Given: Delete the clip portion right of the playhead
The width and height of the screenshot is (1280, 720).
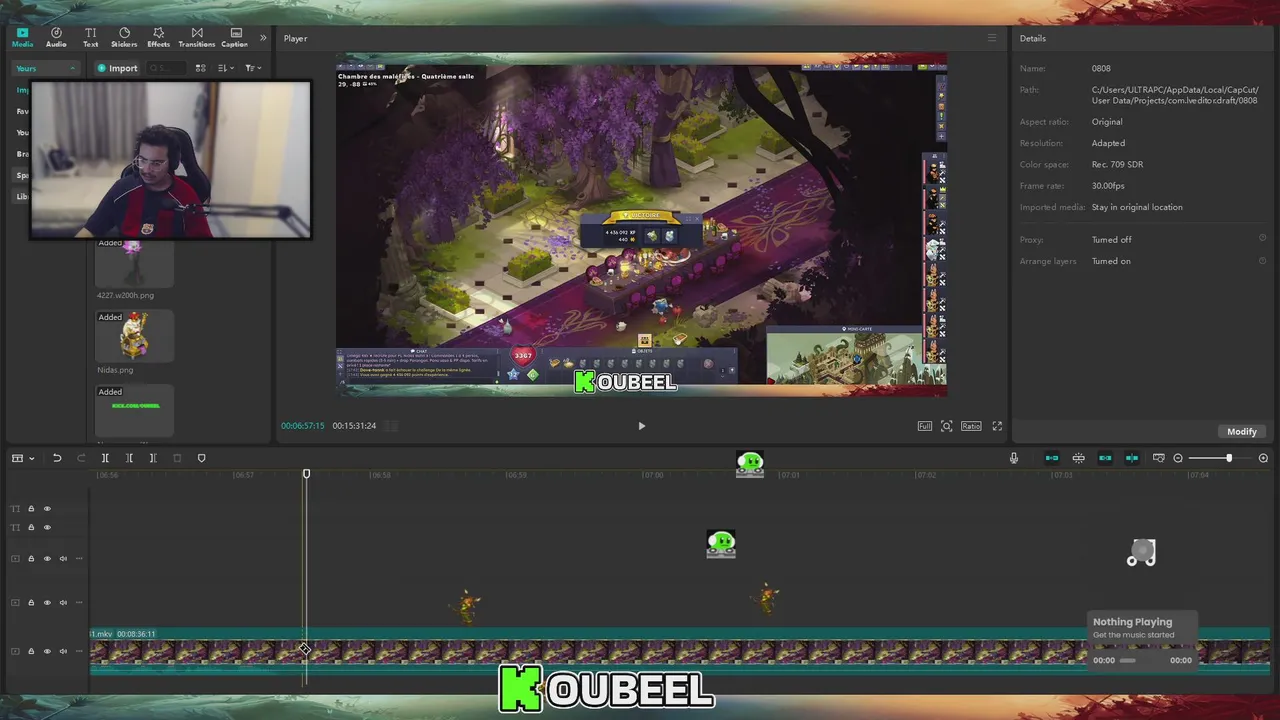Looking at the screenshot, I should click(x=153, y=458).
